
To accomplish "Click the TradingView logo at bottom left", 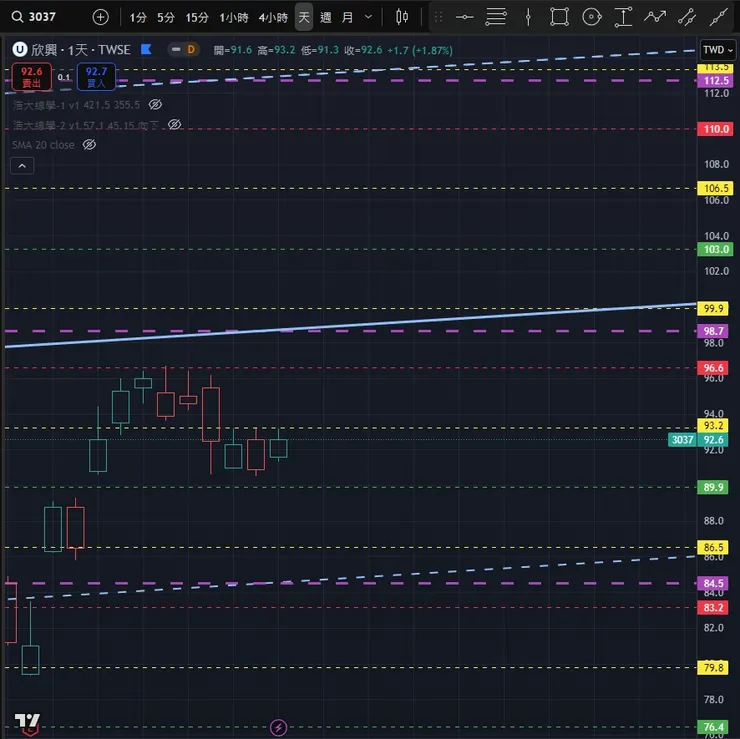I will [x=27, y=722].
